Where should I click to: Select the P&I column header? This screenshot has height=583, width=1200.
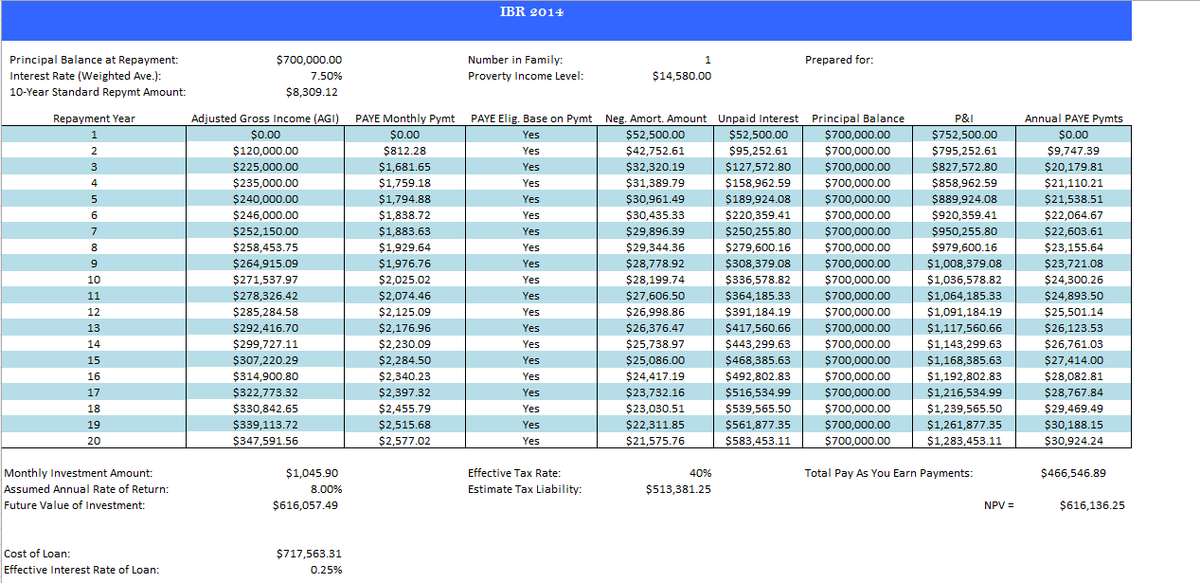coord(964,119)
